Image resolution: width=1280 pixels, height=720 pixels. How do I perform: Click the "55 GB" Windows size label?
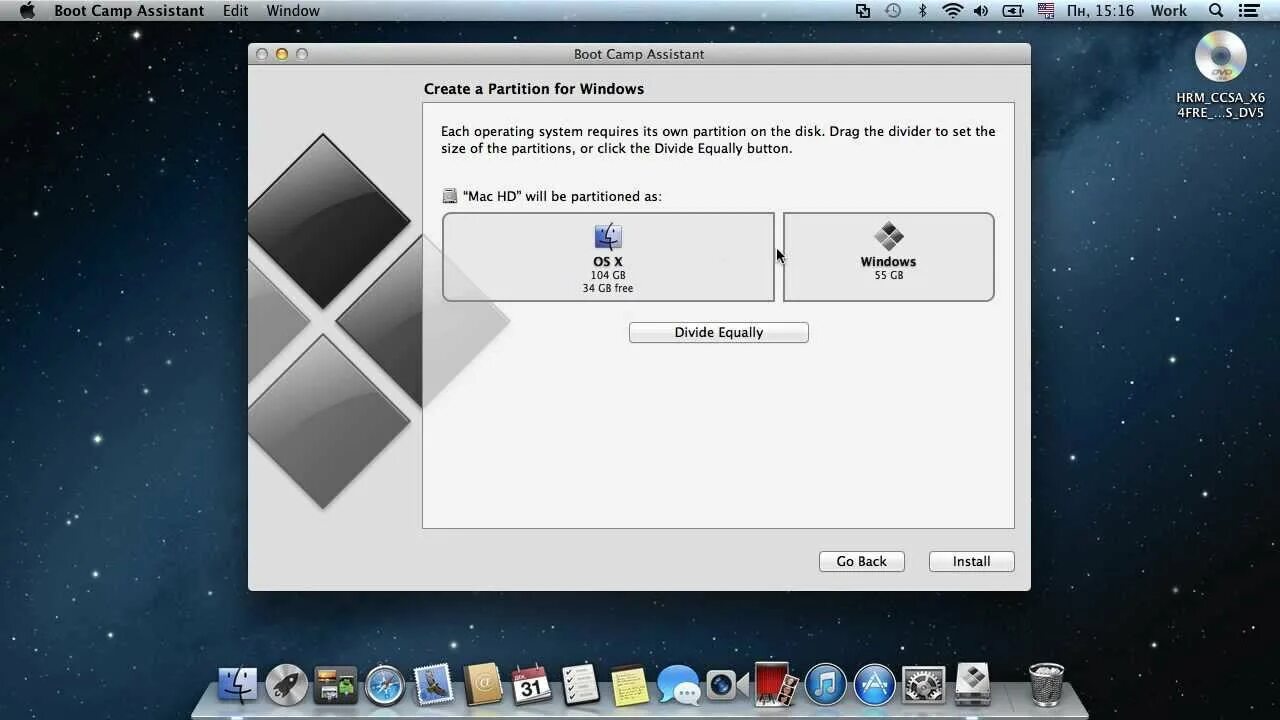888,275
